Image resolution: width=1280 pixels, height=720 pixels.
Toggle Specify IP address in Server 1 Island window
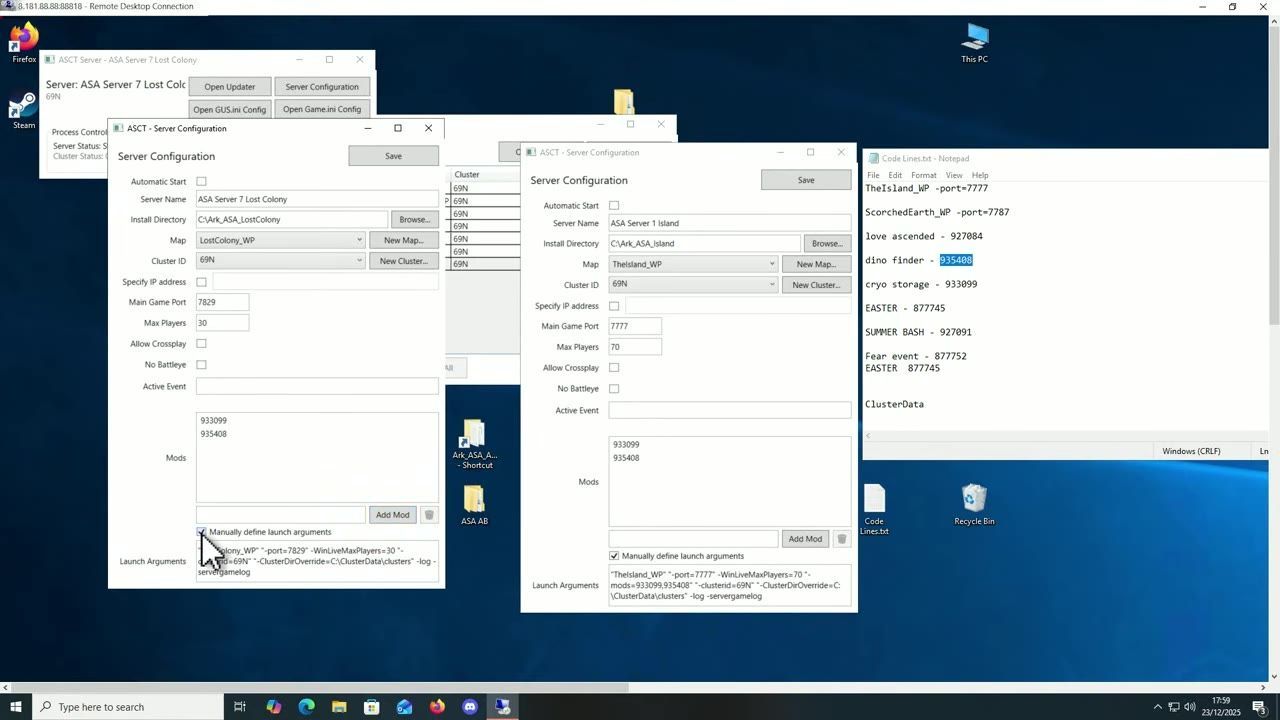pos(614,306)
